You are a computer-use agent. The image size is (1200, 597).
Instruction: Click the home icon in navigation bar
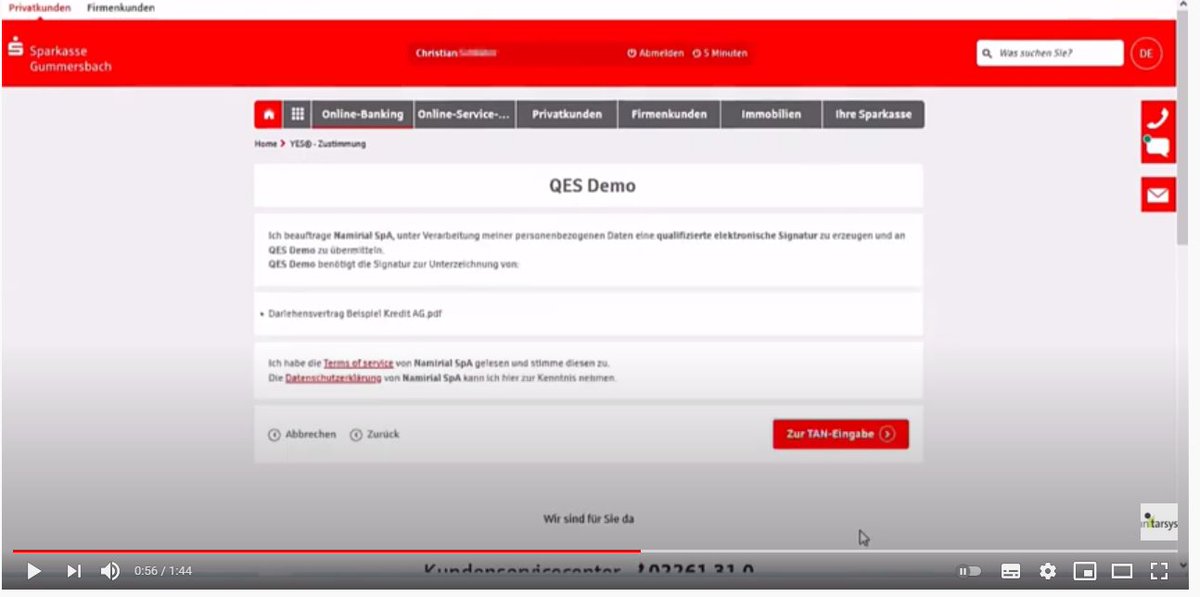[x=268, y=114]
